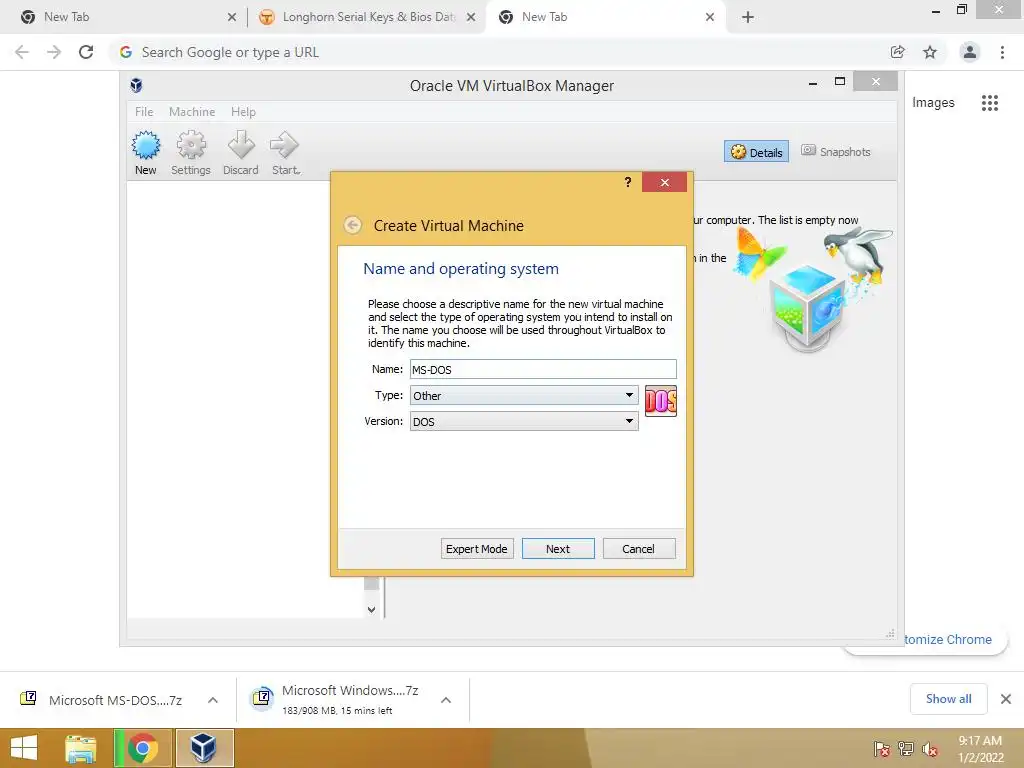Click Chrome forward arrow
The width and height of the screenshot is (1024, 768).
(54, 52)
